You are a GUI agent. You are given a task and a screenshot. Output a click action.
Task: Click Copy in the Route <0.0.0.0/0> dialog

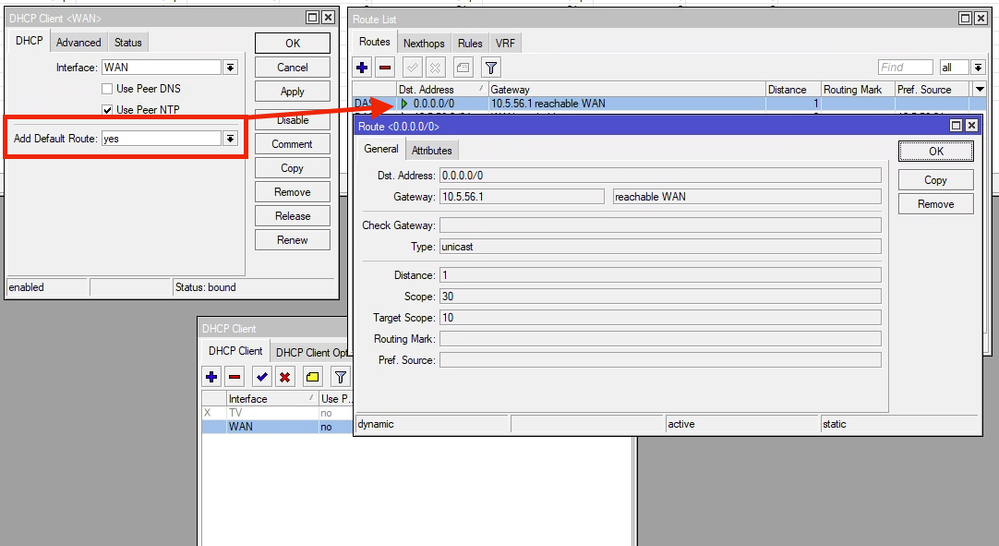(936, 180)
